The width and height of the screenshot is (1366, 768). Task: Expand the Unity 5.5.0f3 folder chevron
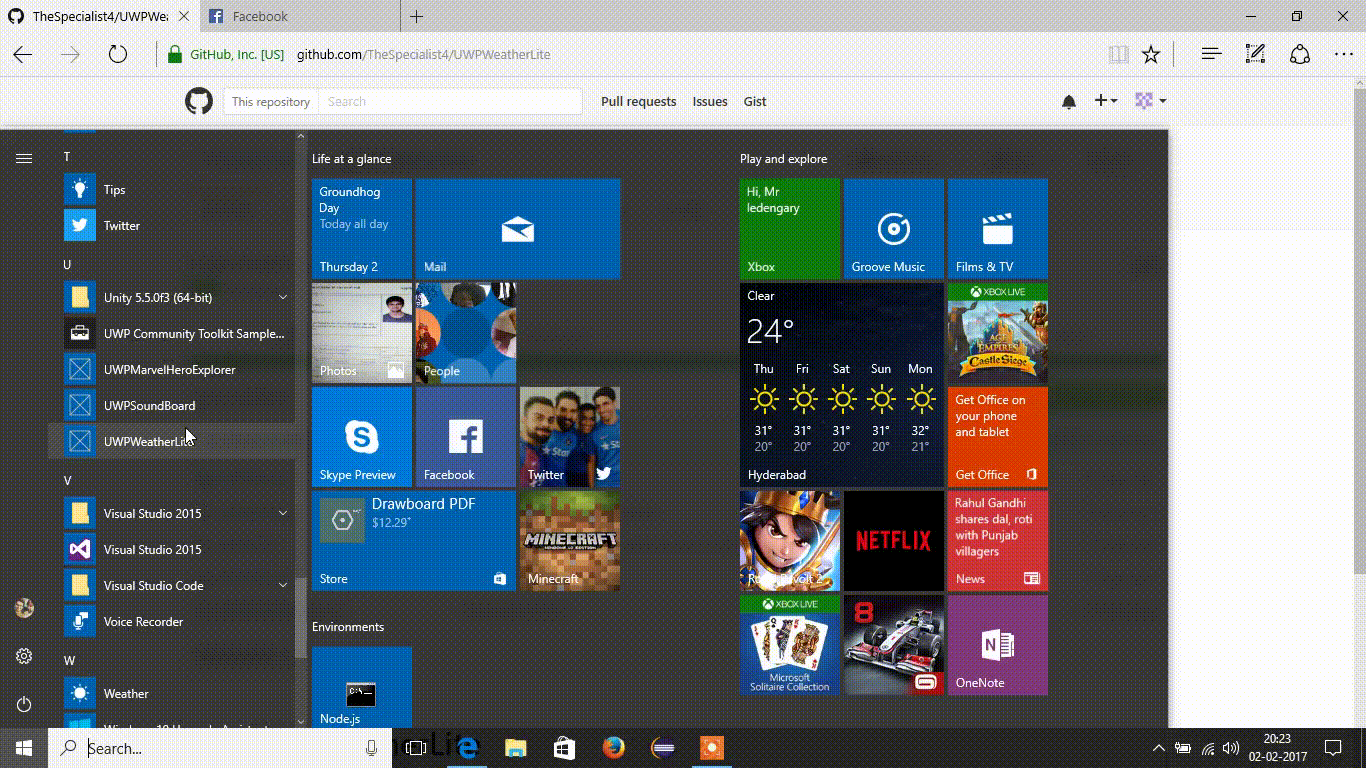[283, 297]
